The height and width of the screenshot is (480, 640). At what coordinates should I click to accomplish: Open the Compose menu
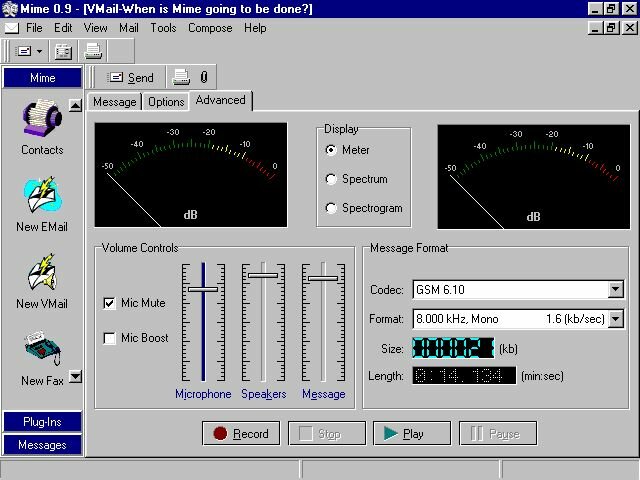(210, 28)
